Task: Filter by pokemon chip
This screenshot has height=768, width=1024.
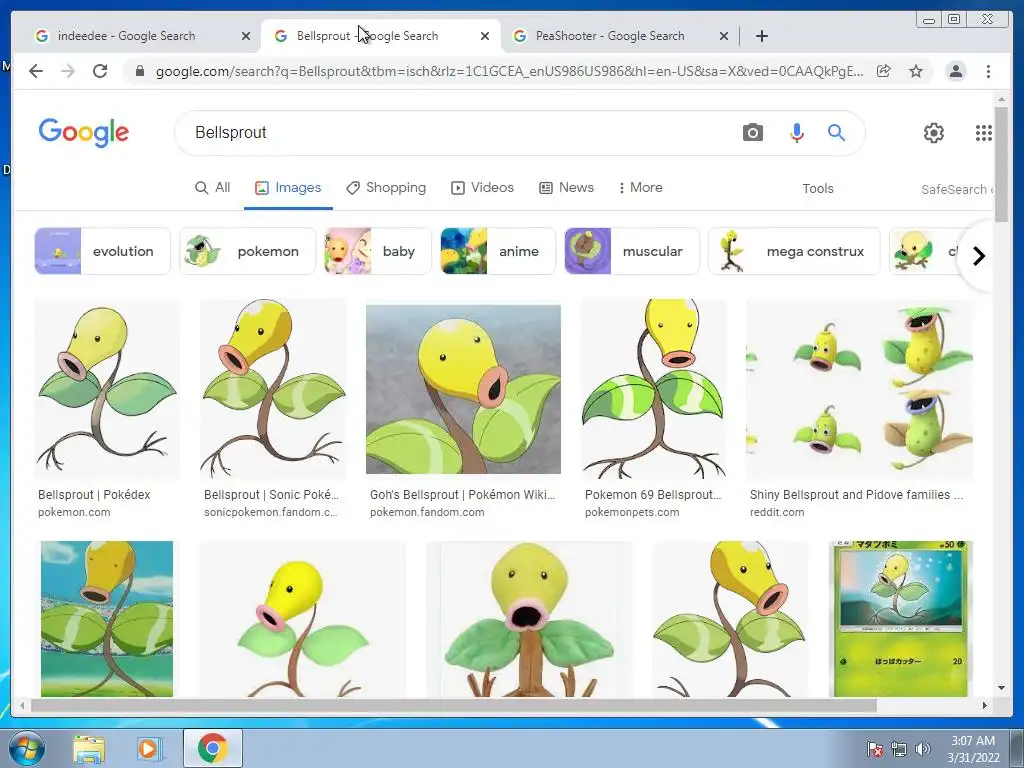Action: click(x=248, y=251)
